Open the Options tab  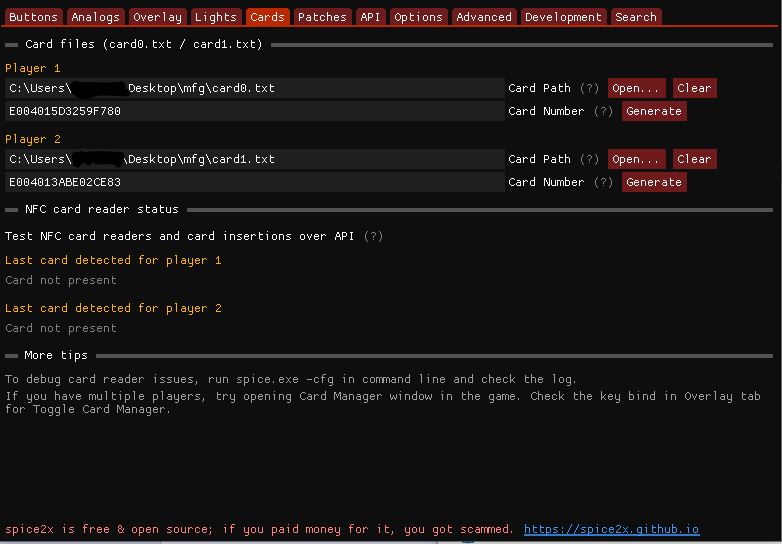pos(418,17)
